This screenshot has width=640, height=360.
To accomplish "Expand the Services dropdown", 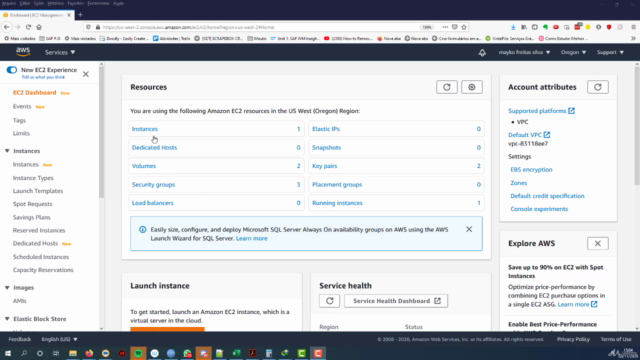I will tap(60, 52).
